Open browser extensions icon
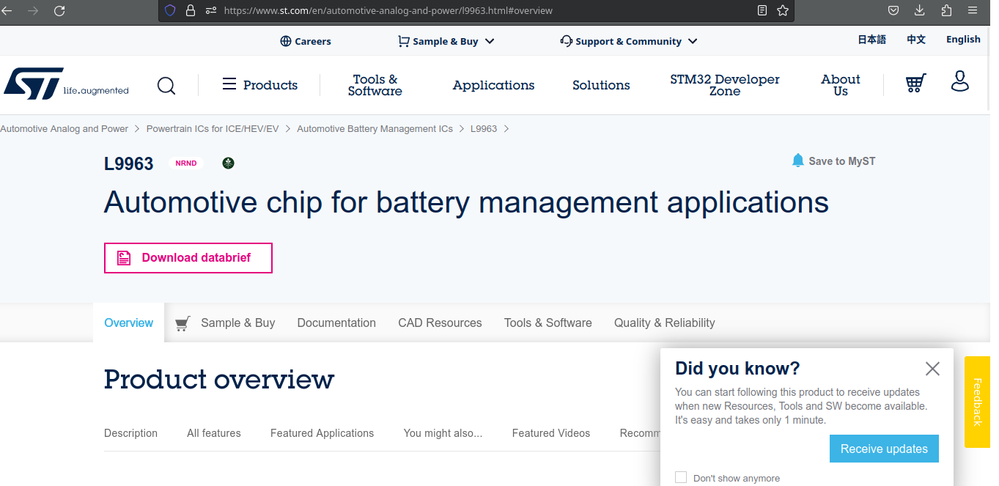The width and height of the screenshot is (999, 486). pyautogui.click(x=946, y=10)
